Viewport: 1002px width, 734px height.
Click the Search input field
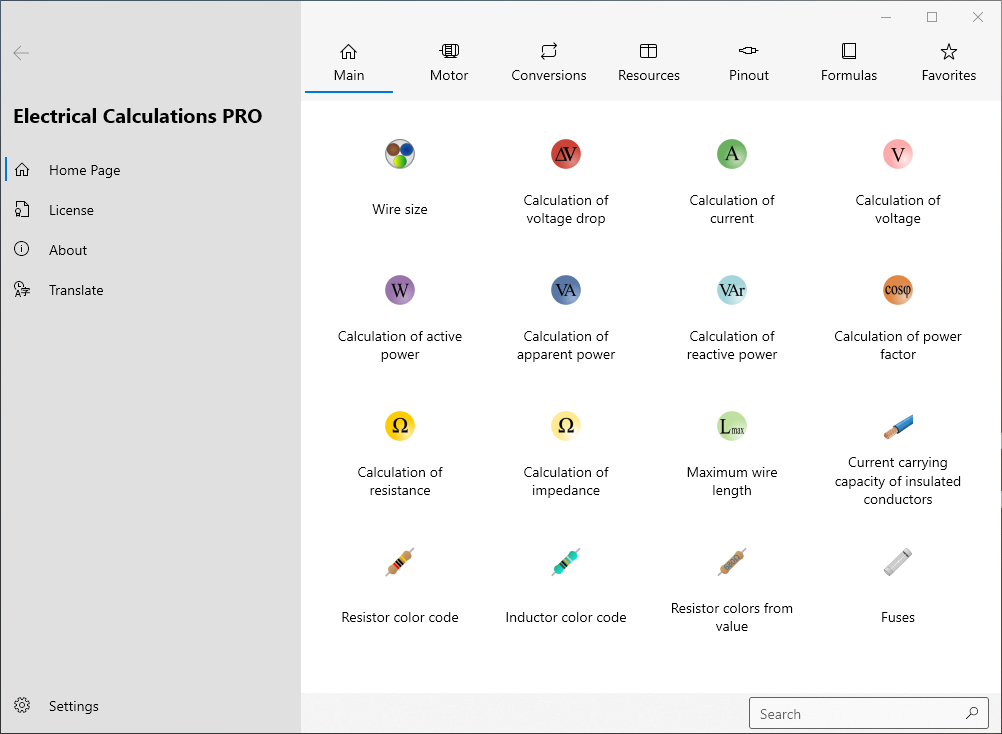pos(856,714)
